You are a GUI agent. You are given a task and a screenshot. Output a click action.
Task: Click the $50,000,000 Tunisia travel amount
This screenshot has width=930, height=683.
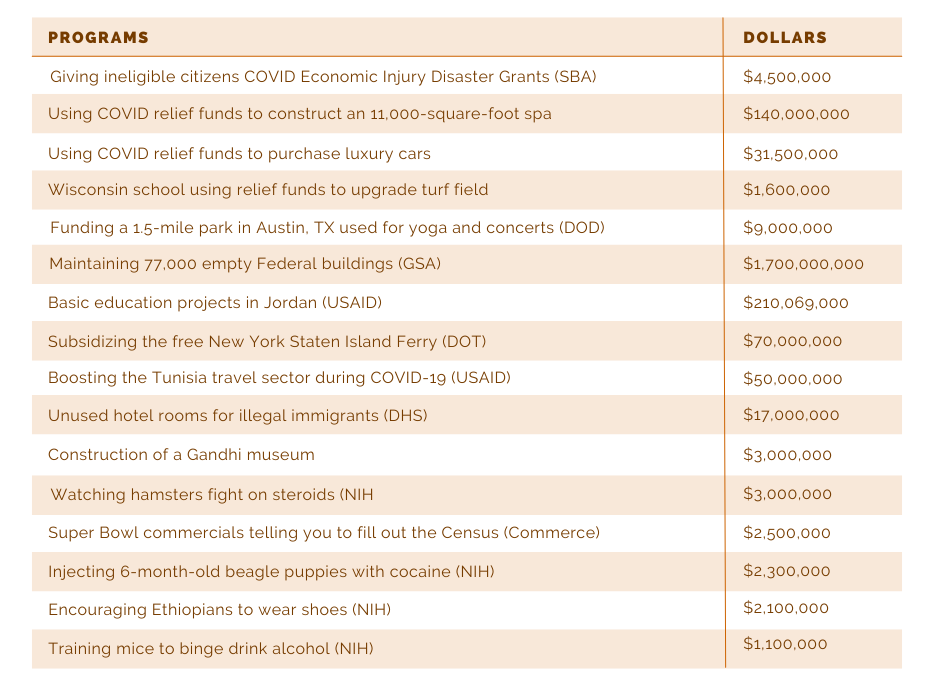coord(792,379)
